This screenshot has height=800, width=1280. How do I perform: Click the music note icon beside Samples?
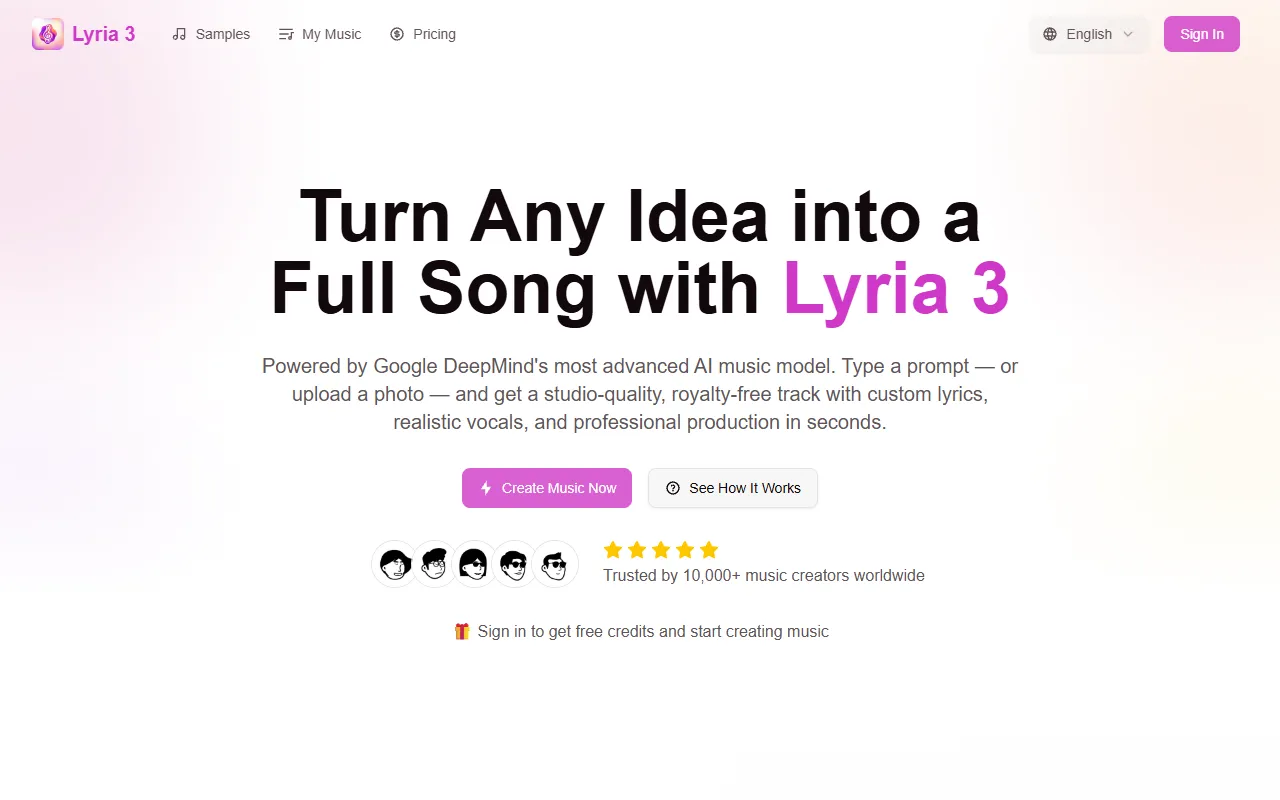click(180, 34)
